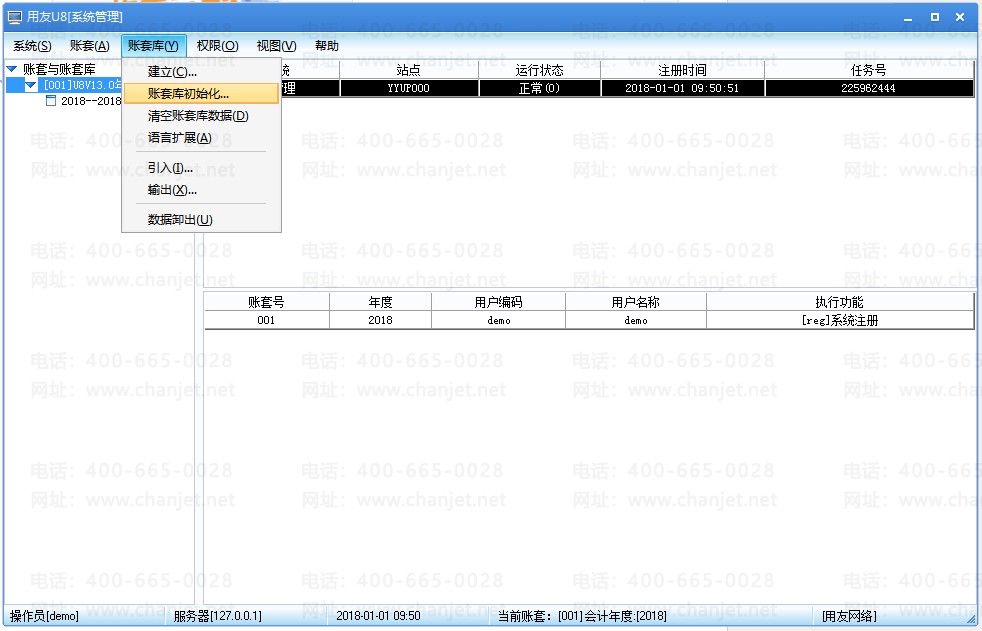Click the 执行功能 column header

pyautogui.click(x=839, y=302)
